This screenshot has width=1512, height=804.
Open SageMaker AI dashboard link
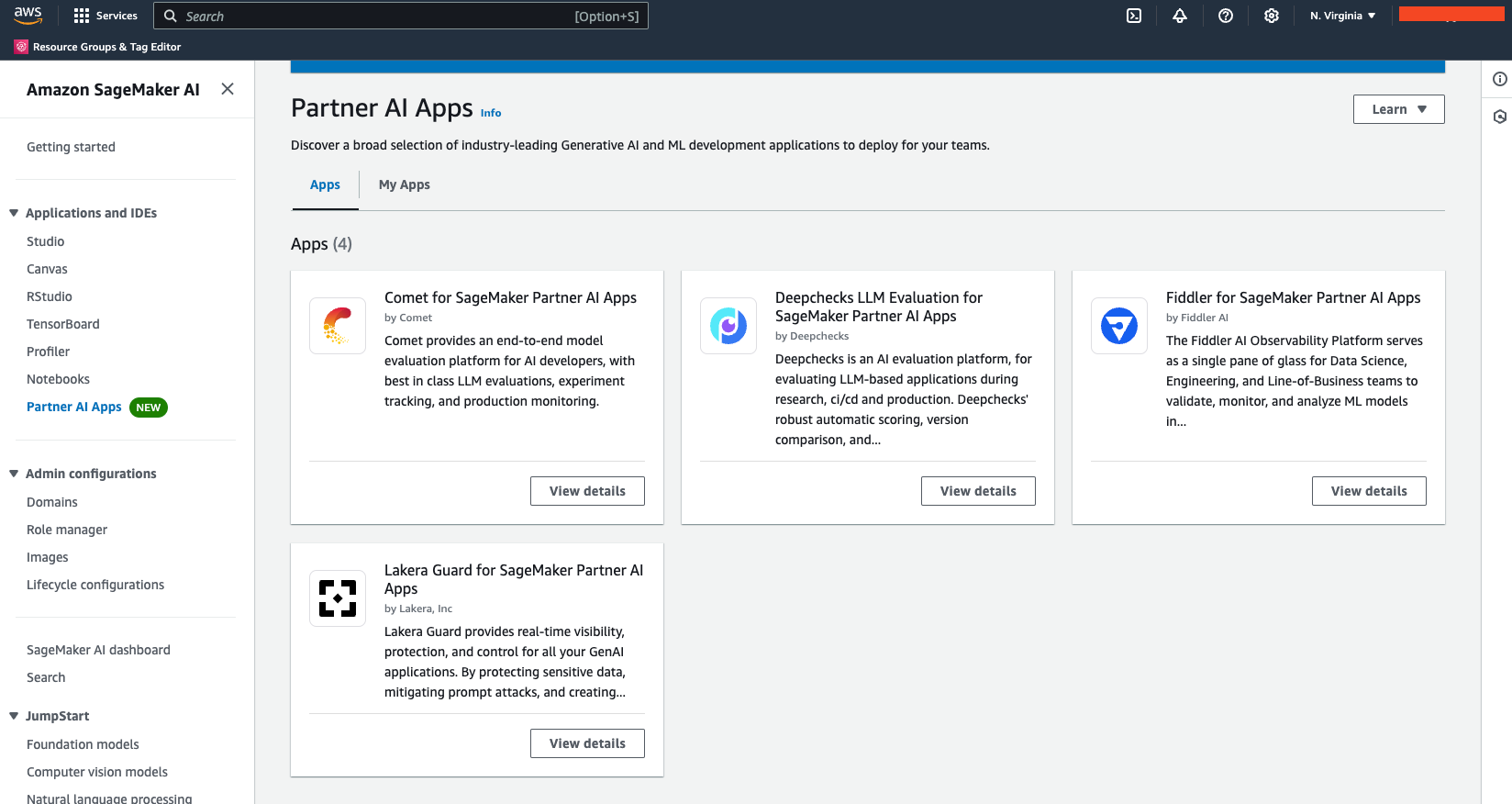pos(98,650)
